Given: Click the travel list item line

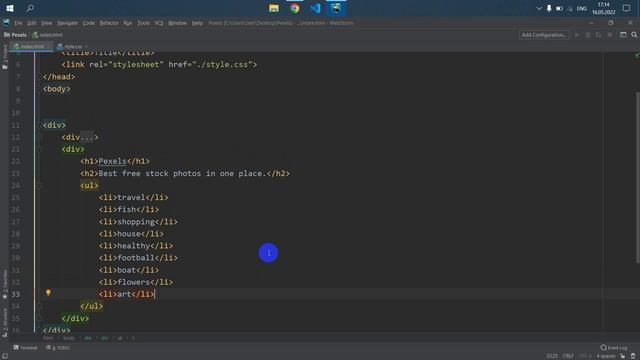Looking at the screenshot, I should (x=133, y=198).
